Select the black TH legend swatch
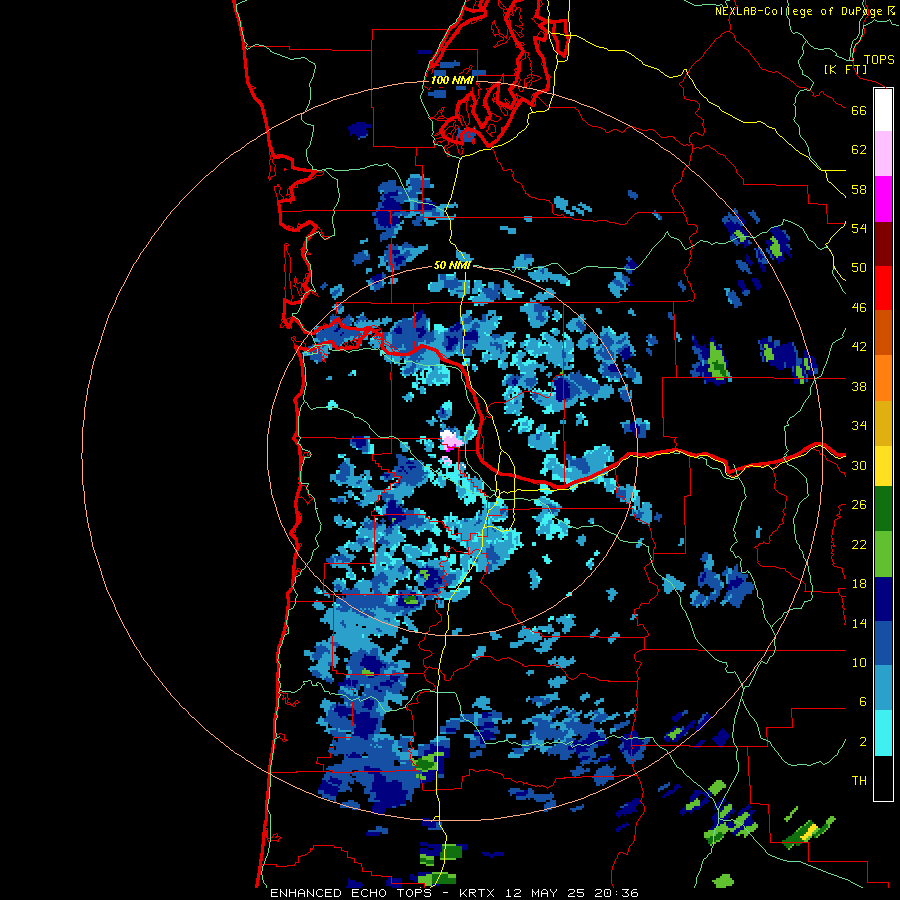Viewport: 900px width, 900px height. 883,778
